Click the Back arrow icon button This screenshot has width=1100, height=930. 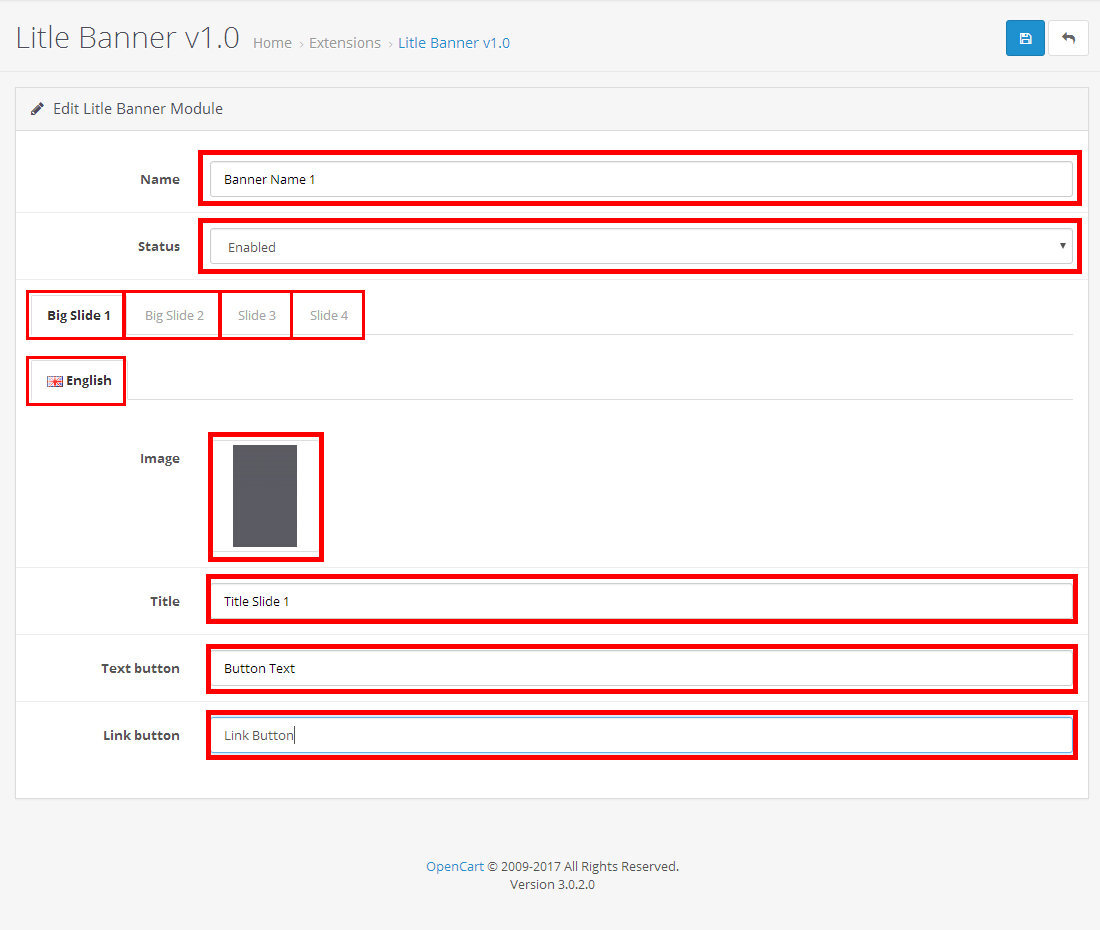1068,38
